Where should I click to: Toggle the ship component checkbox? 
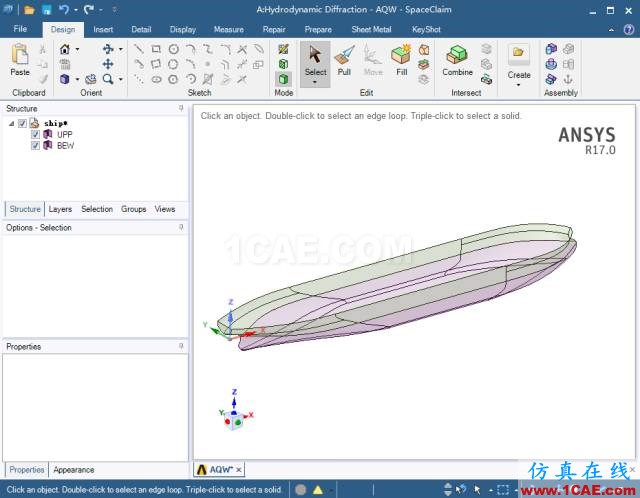(22, 123)
